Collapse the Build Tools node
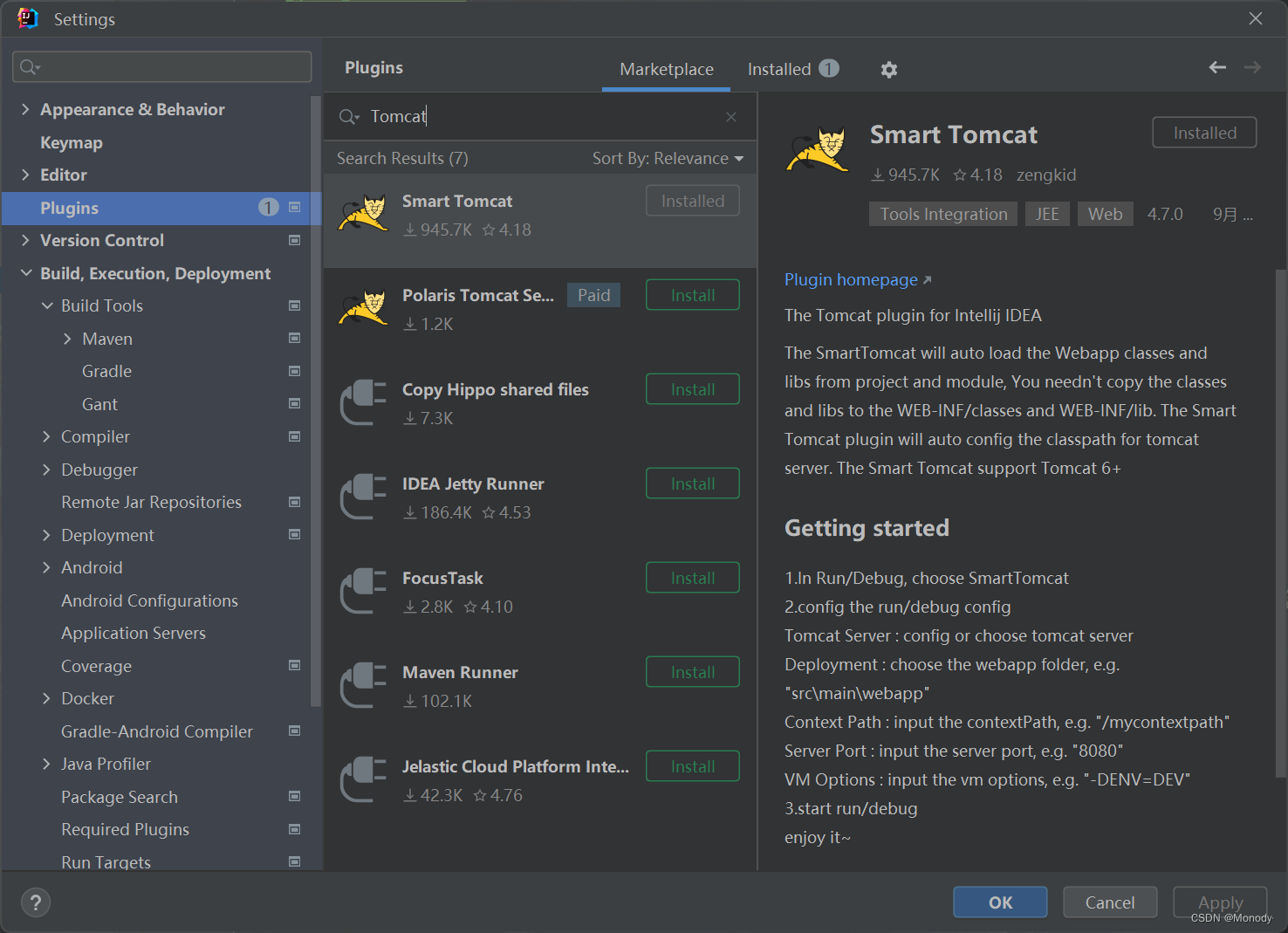This screenshot has width=1288, height=933. (x=47, y=305)
